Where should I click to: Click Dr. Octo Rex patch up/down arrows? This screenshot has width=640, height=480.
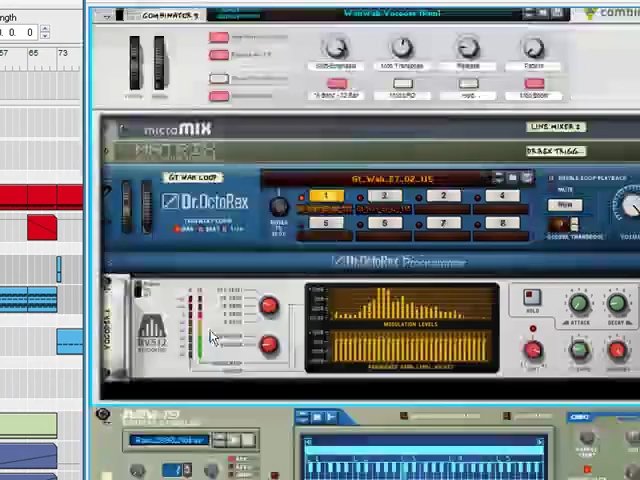pos(498,178)
